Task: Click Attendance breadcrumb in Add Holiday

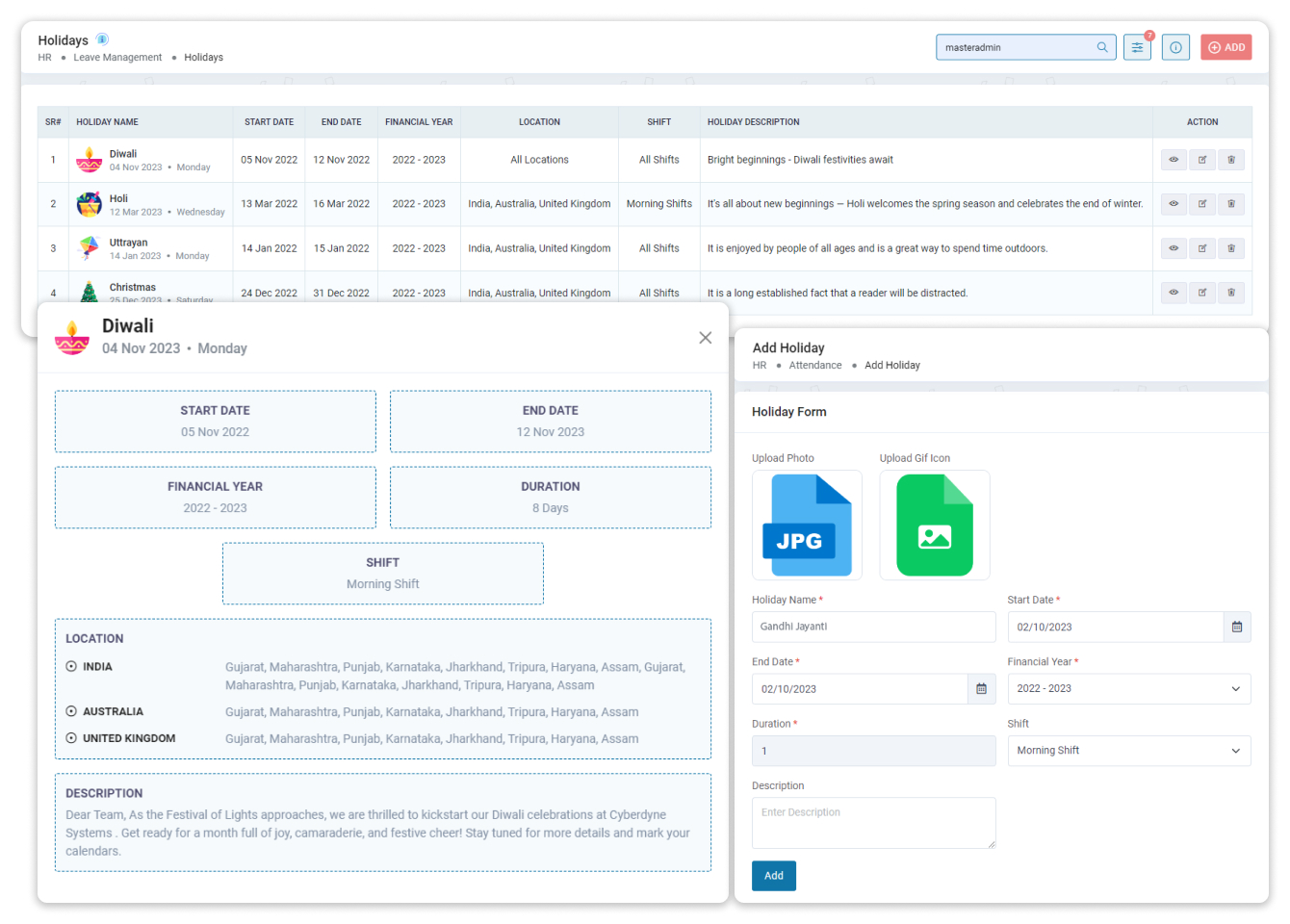Action: (814, 366)
